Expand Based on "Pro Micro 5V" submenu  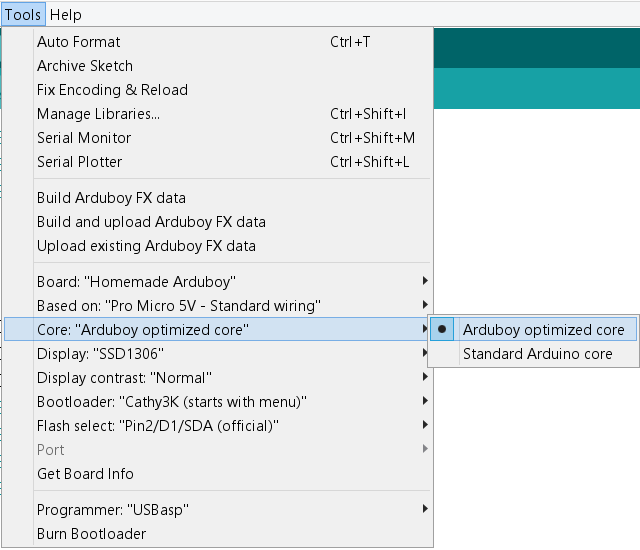click(178, 306)
